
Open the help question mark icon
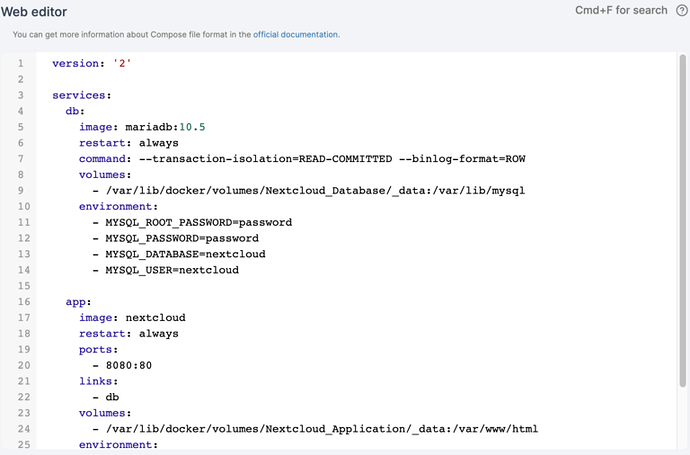pyautogui.click(x=682, y=11)
